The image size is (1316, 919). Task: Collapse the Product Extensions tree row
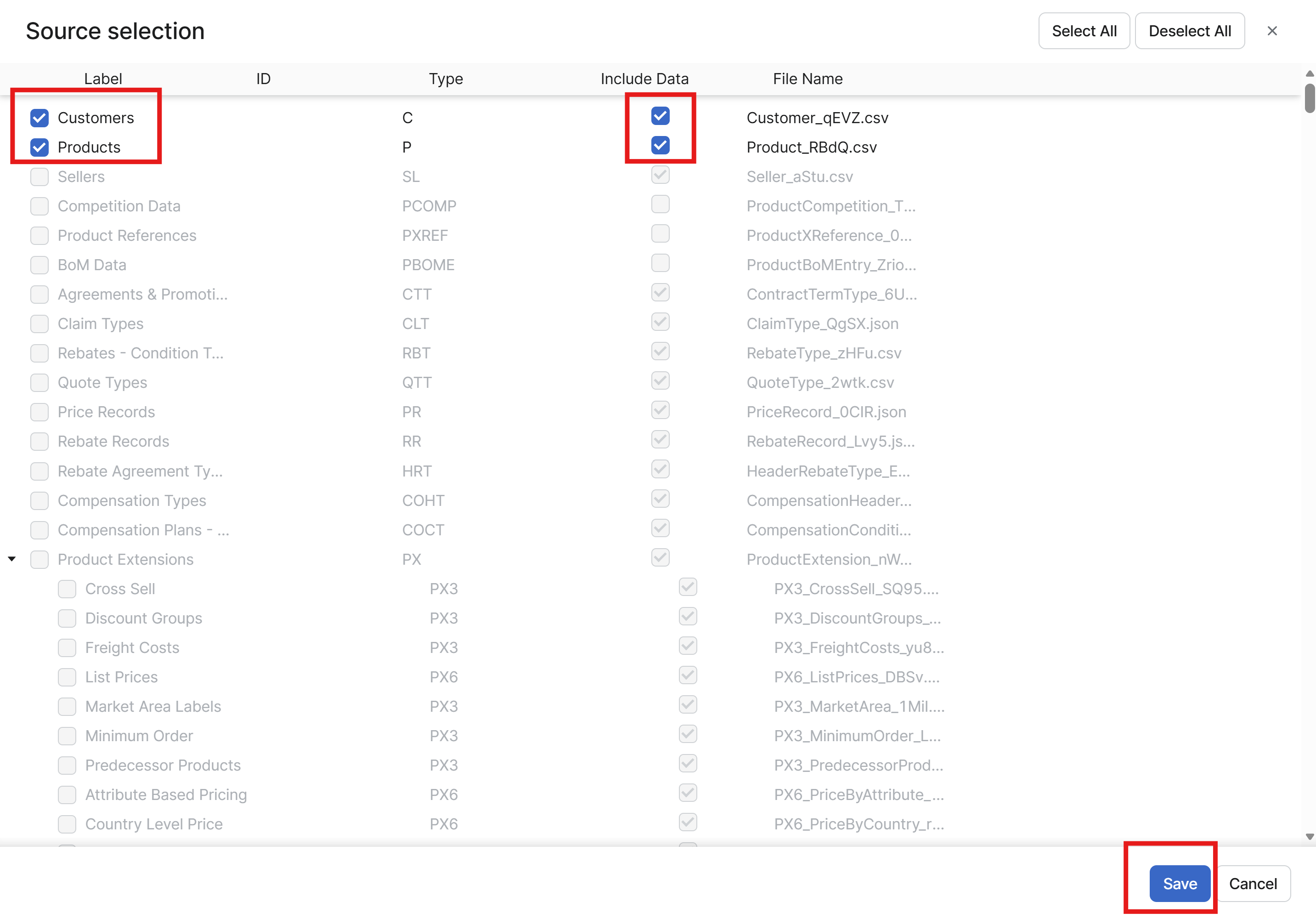coord(12,559)
